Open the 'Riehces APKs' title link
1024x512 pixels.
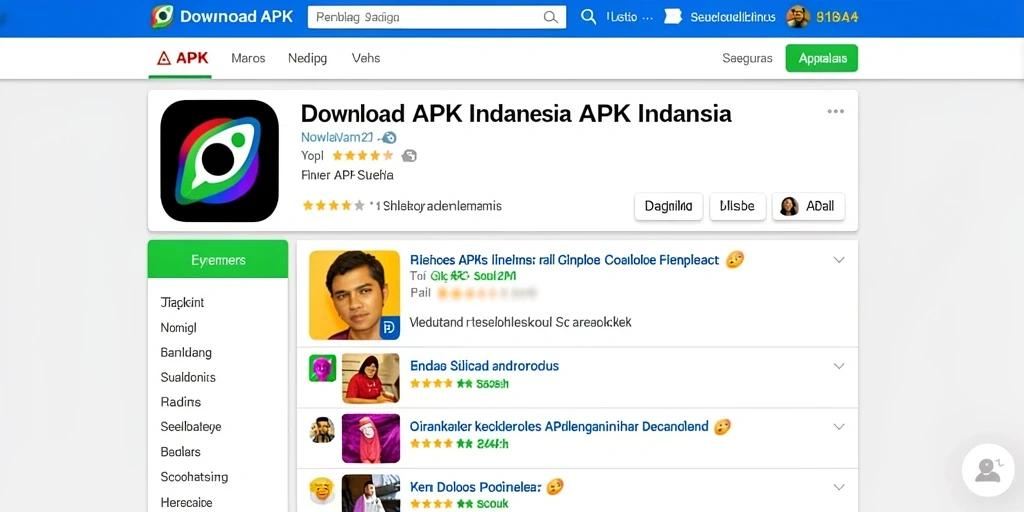(564, 260)
